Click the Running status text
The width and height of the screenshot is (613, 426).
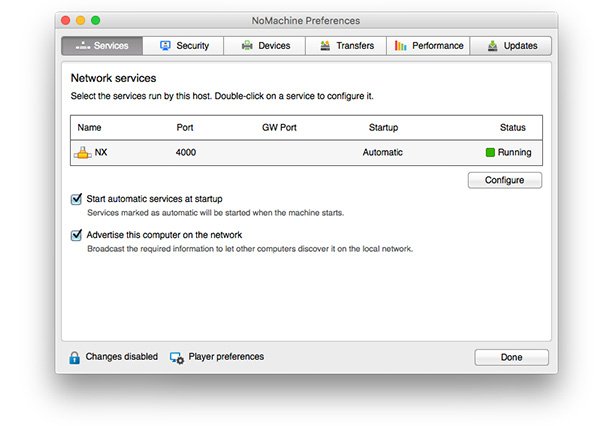pos(514,152)
